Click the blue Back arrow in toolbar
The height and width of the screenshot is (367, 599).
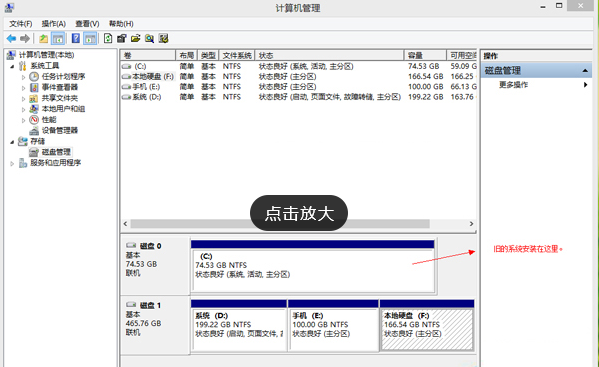tap(11, 38)
